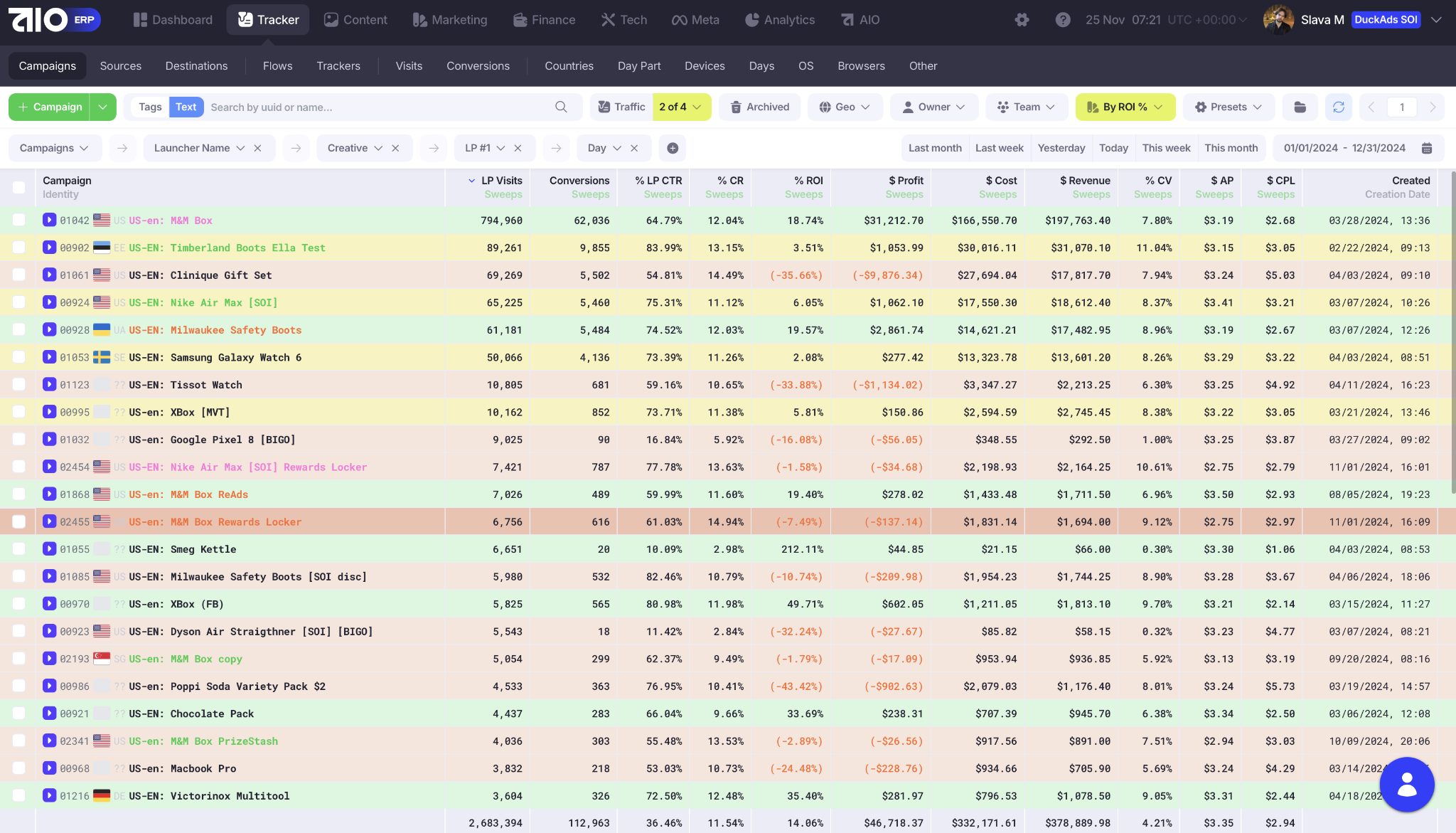Check the Smeg Kettle row checkbox
This screenshot has height=833, width=1456.
tap(19, 548)
